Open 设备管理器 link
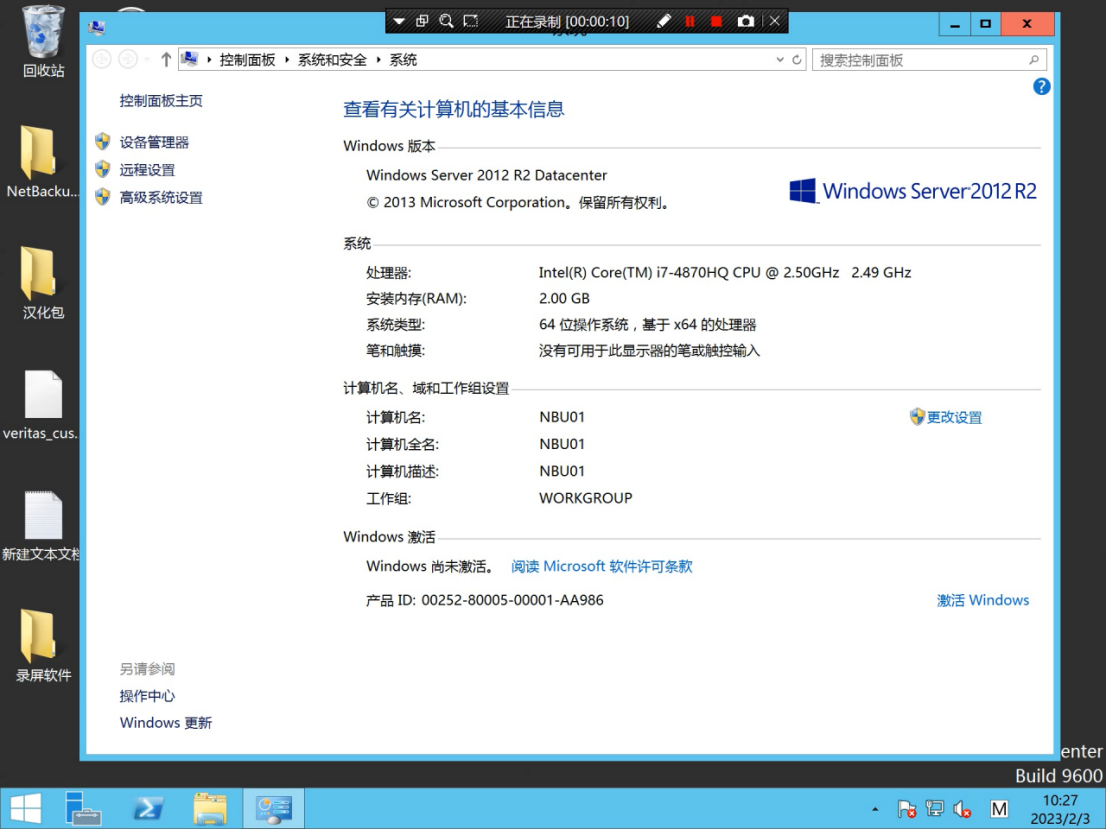Viewport: 1106px width, 830px height. tap(154, 142)
